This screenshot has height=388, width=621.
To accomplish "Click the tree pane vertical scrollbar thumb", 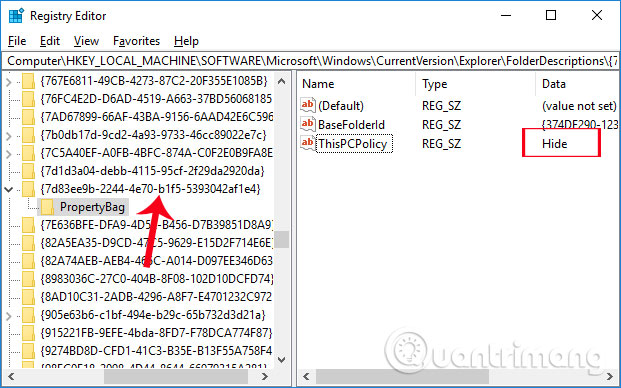I will point(282,240).
